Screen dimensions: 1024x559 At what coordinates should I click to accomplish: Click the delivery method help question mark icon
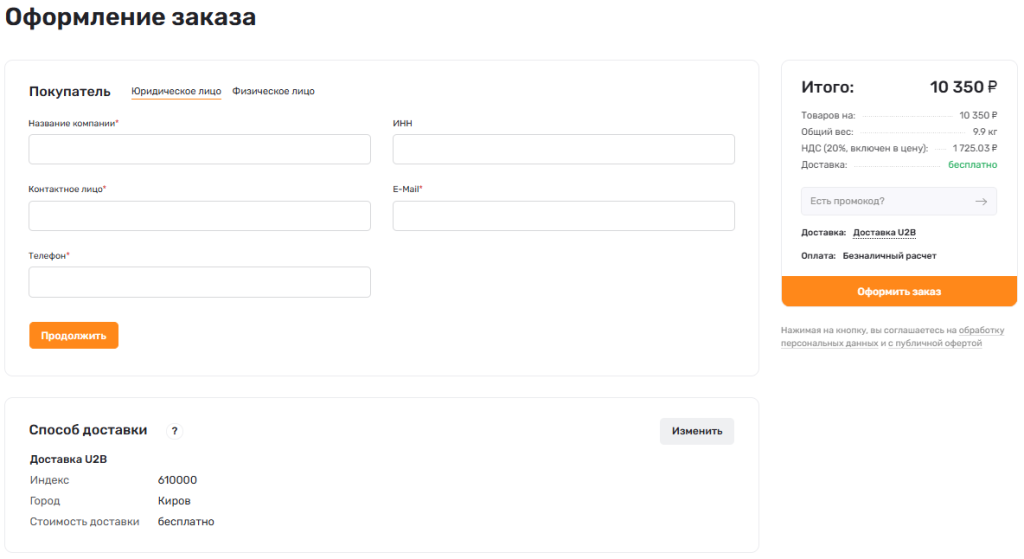click(x=174, y=431)
